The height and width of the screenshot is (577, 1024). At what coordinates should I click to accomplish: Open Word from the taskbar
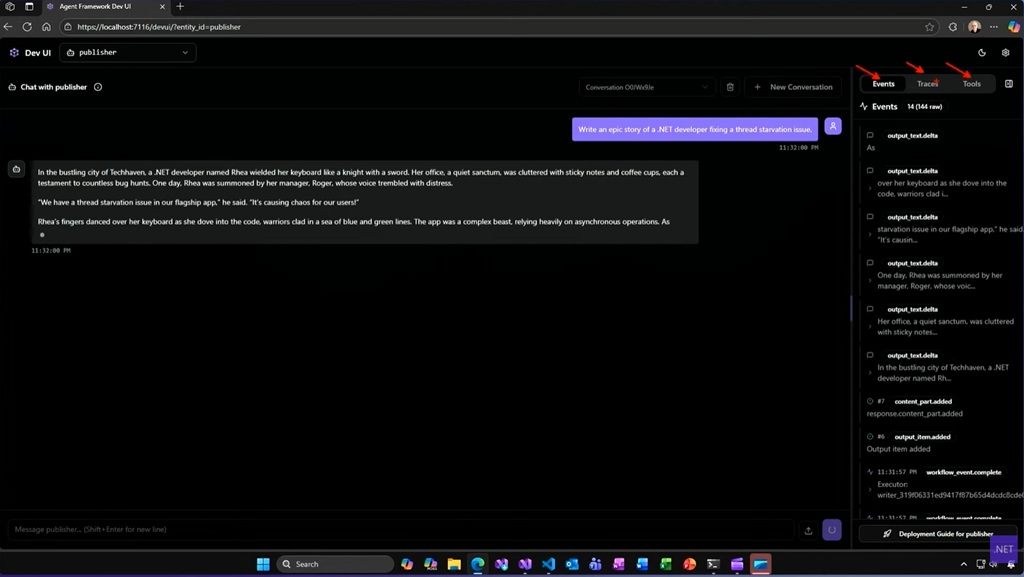pyautogui.click(x=643, y=564)
